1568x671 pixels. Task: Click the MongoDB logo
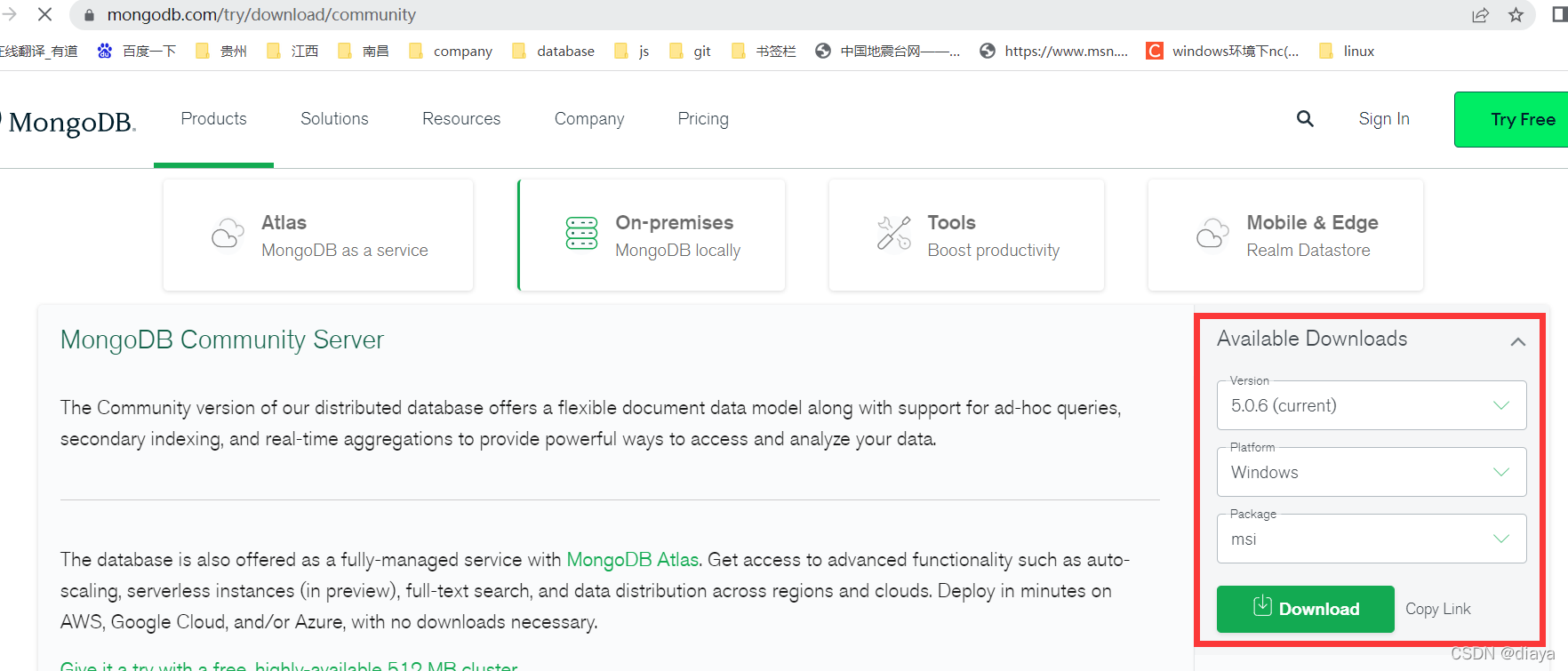pyautogui.click(x=69, y=122)
